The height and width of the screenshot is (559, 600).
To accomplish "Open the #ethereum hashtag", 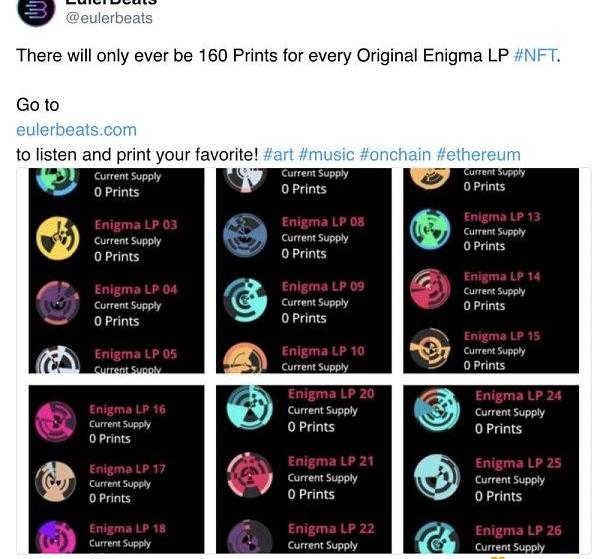I will point(478,155).
